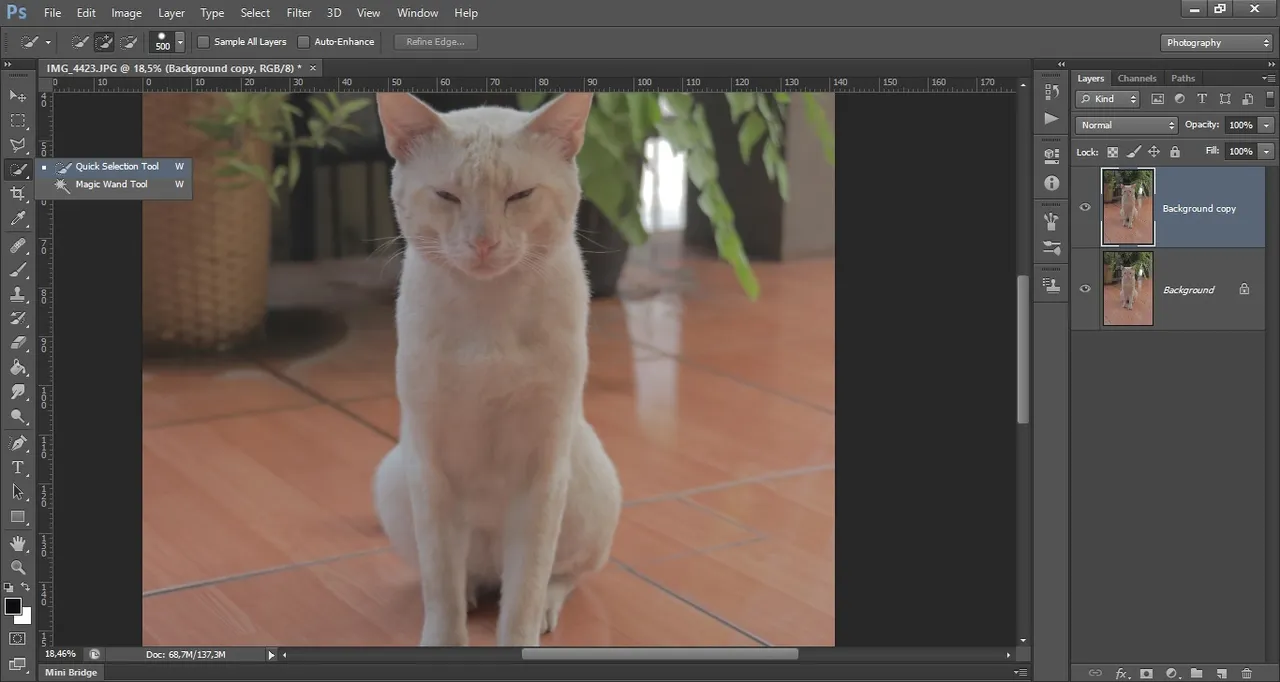This screenshot has width=1280, height=682.
Task: Open the layer Opacity slider dropdown
Action: pos(1267,125)
